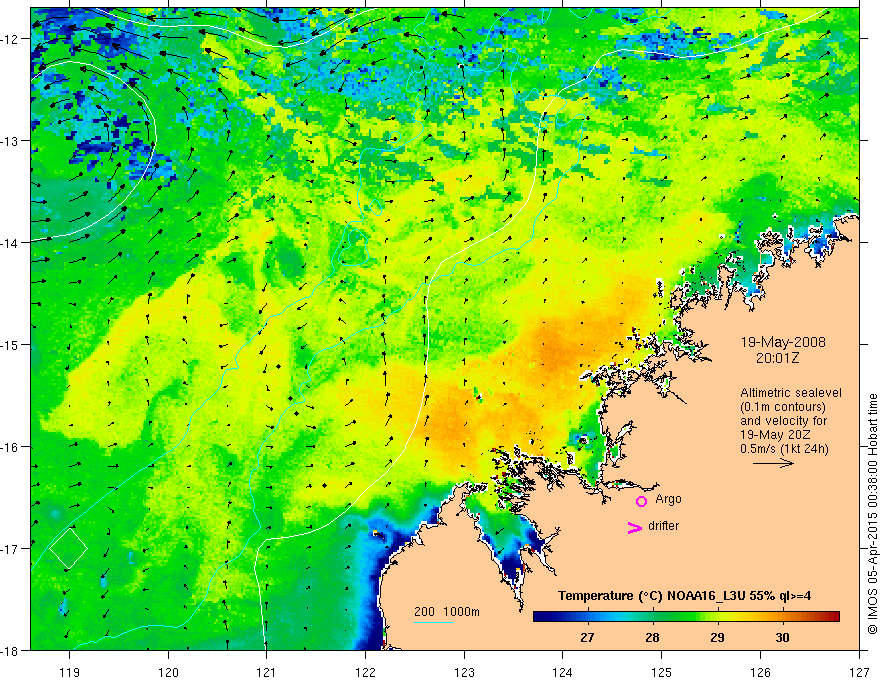The width and height of the screenshot is (880, 680).
Task: Click the colorbar tick label "27"
Action: tap(587, 637)
